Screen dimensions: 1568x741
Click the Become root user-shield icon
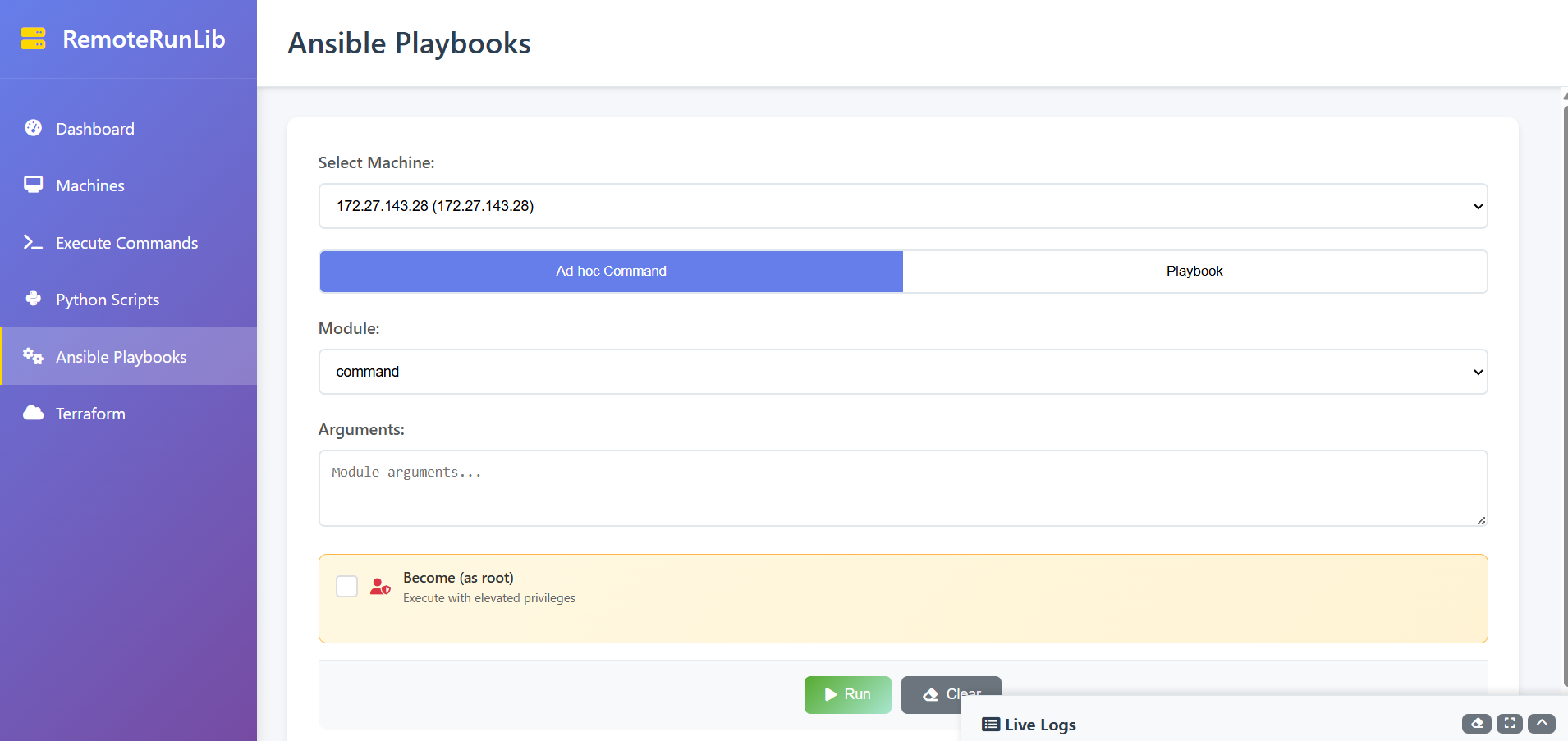[x=380, y=587]
